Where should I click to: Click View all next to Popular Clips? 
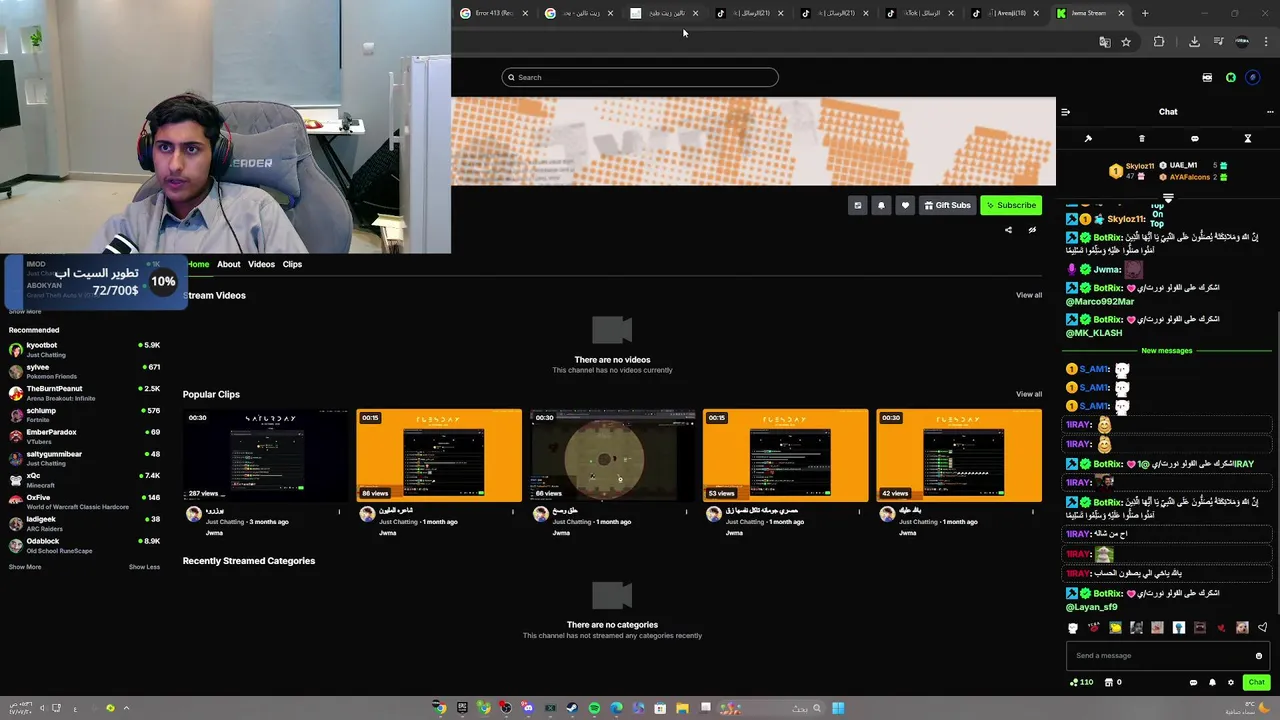click(x=1029, y=394)
